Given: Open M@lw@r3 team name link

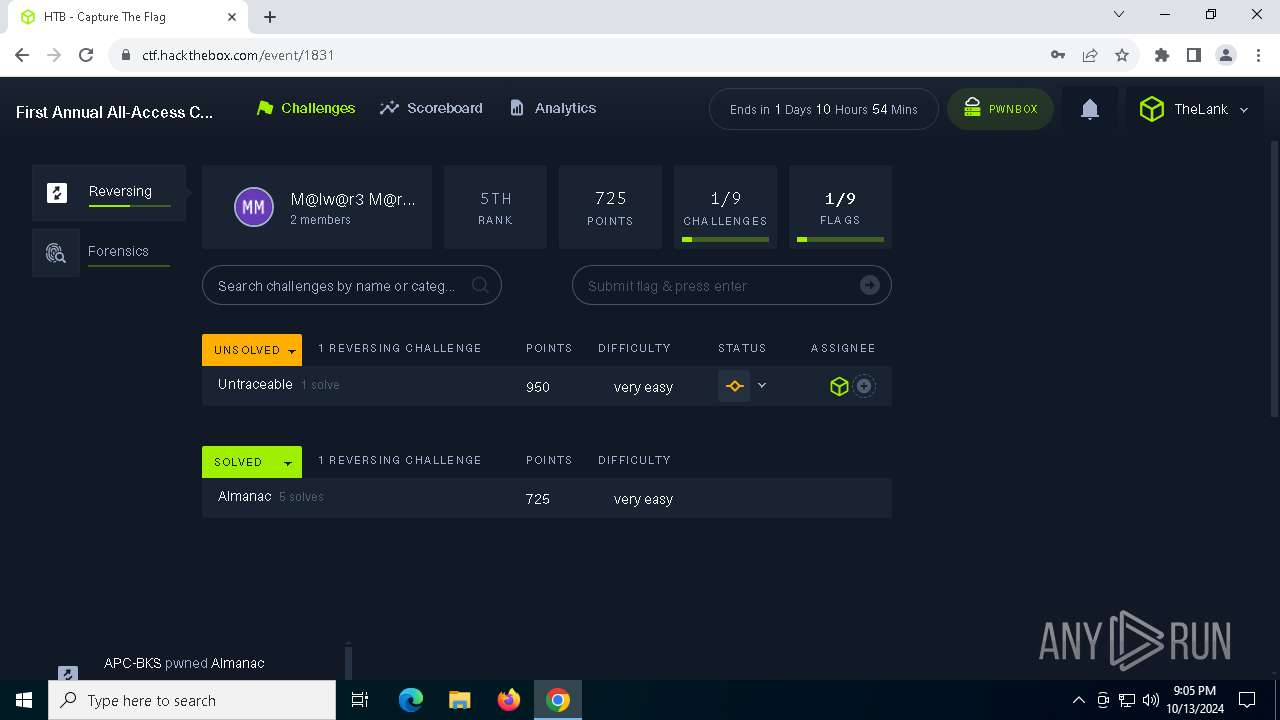Looking at the screenshot, I should (353, 199).
